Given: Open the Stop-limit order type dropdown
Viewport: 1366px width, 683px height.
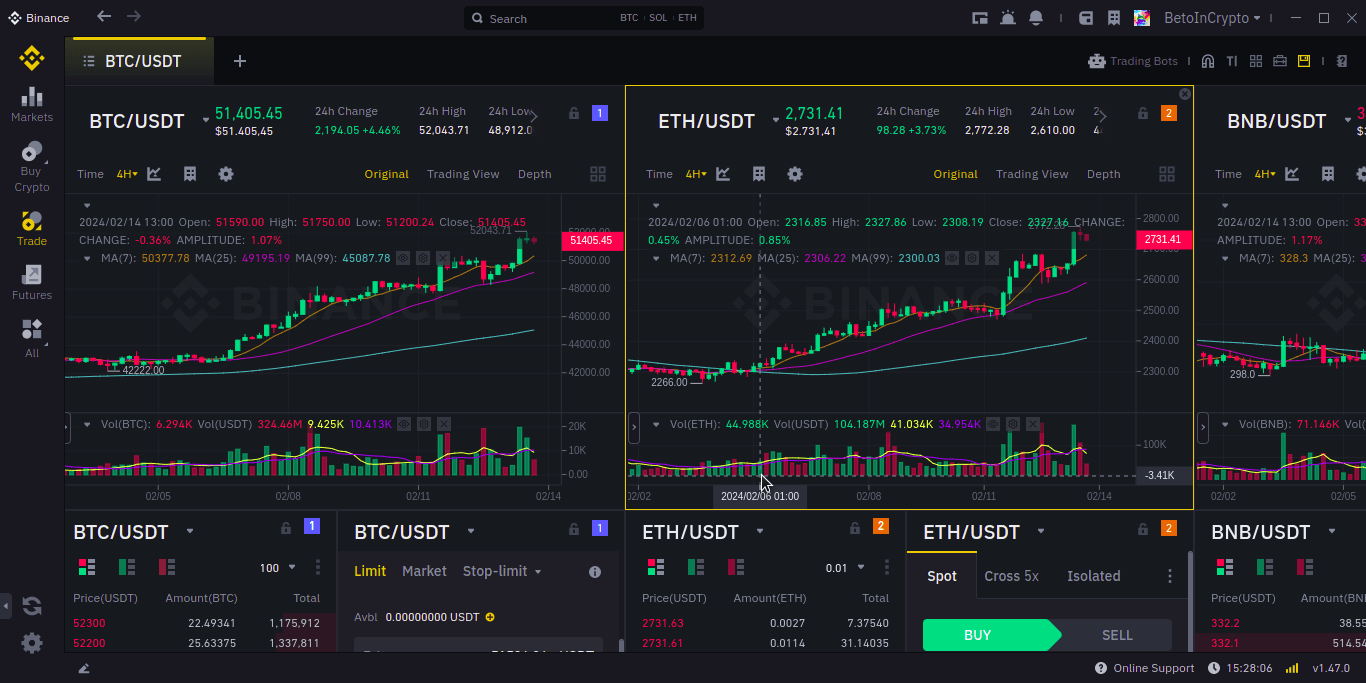Looking at the screenshot, I should pos(502,571).
